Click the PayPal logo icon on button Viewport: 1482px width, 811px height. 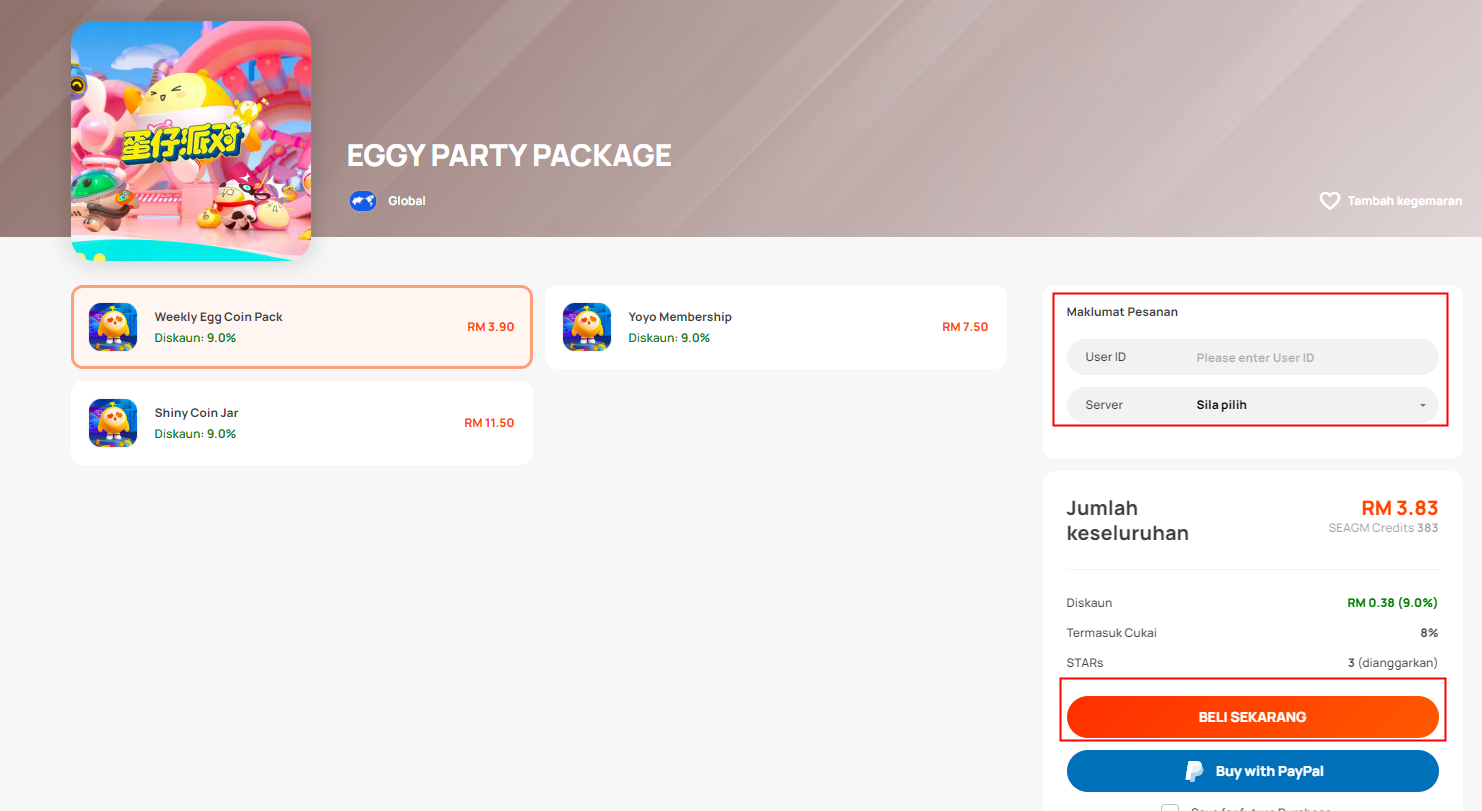(x=1194, y=771)
